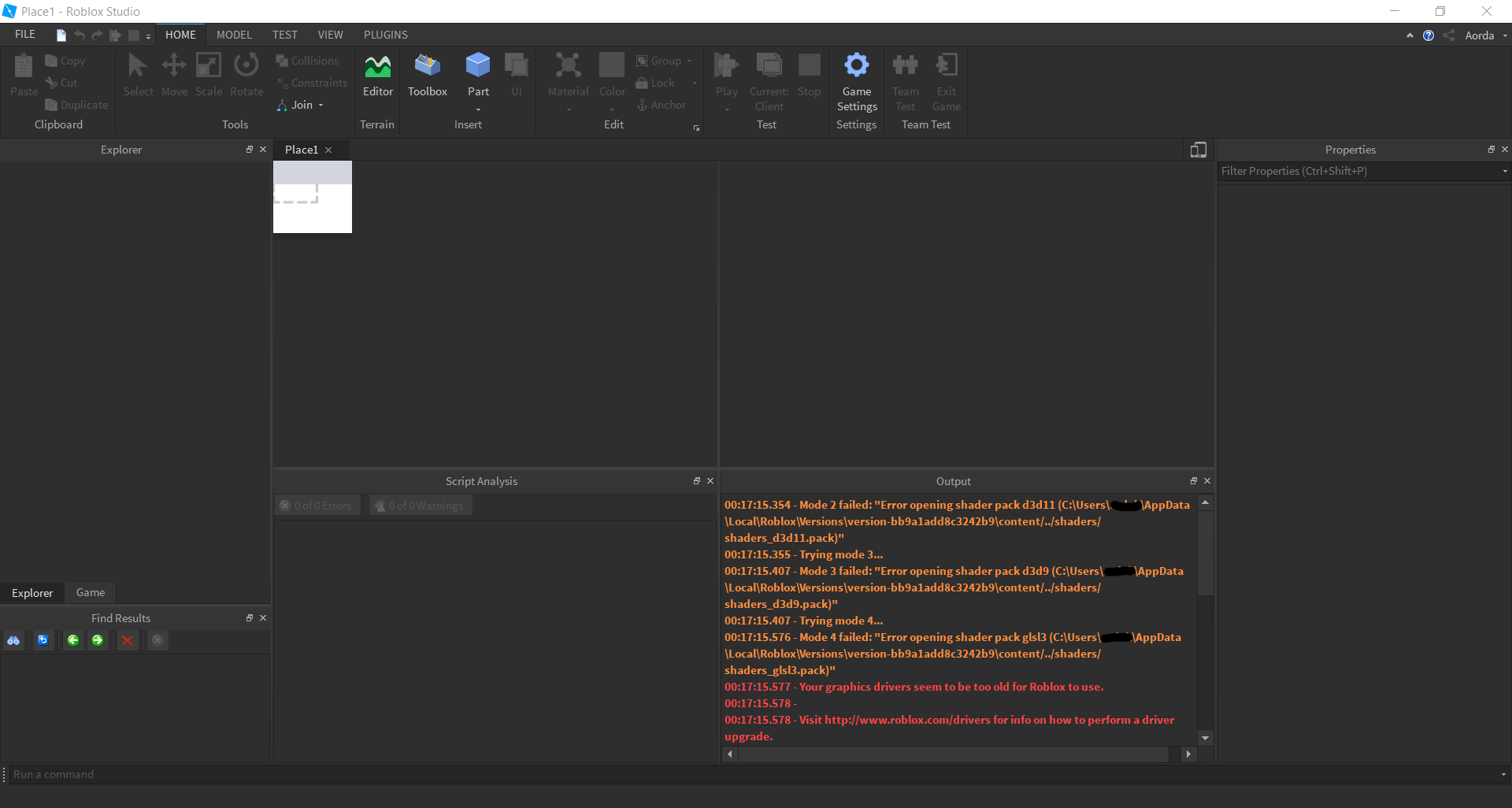Open the Filter Properties dropdown arrow

[x=1504, y=171]
